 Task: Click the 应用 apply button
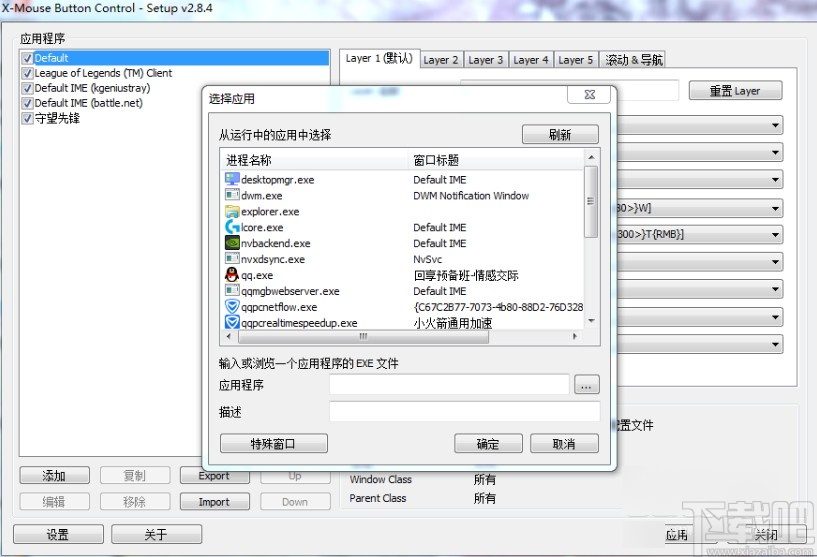[x=676, y=535]
